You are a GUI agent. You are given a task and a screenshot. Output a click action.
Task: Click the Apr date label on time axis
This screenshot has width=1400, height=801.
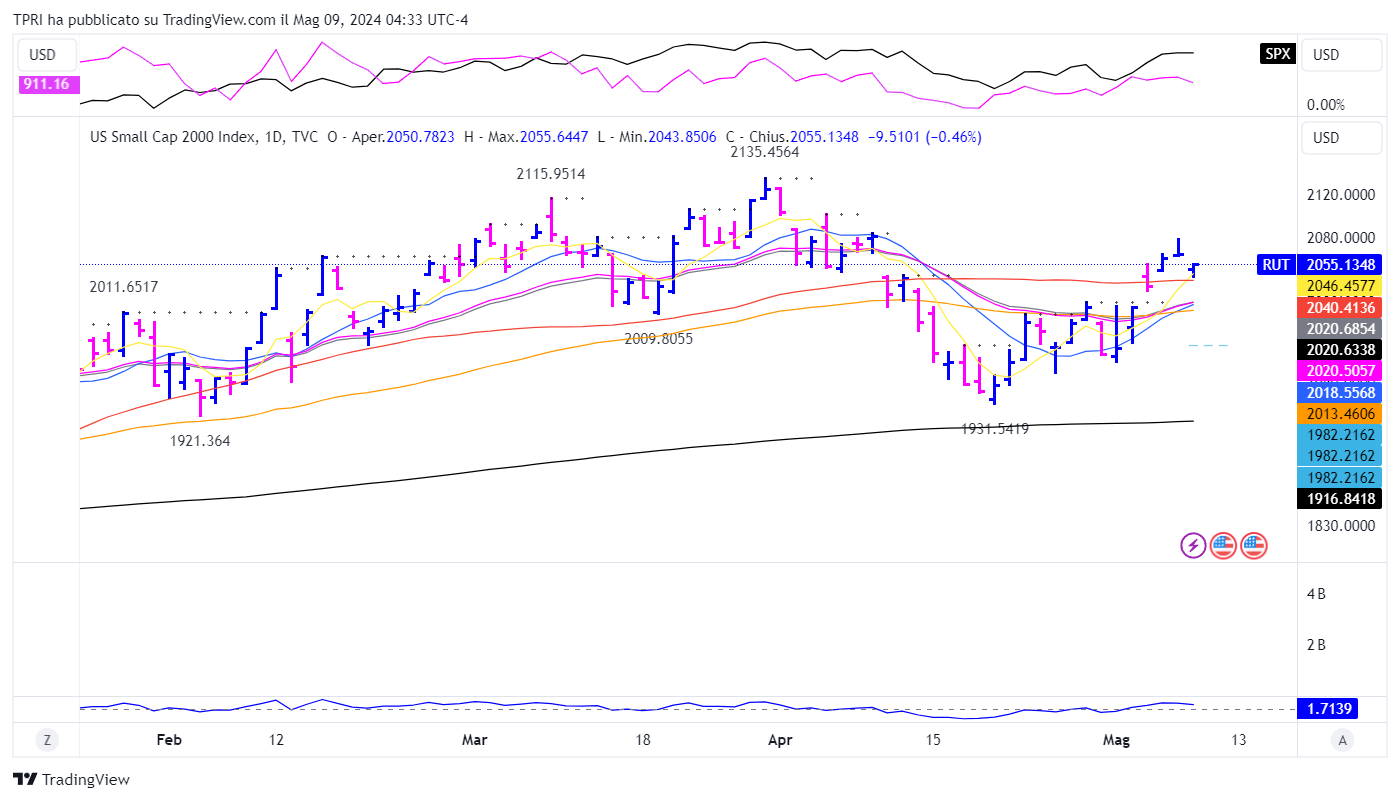(779, 740)
